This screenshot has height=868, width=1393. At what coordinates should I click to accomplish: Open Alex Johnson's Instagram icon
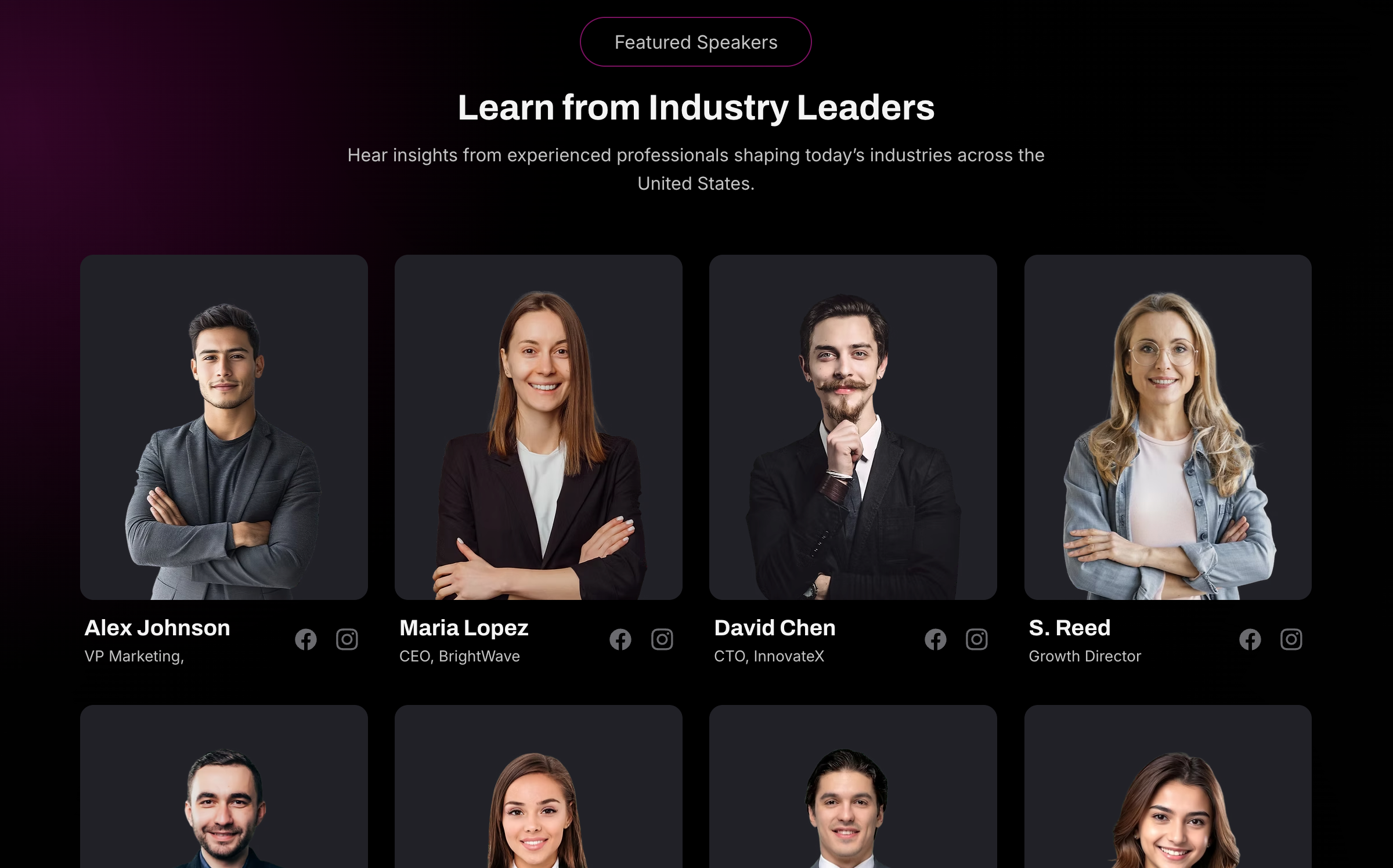(347, 639)
